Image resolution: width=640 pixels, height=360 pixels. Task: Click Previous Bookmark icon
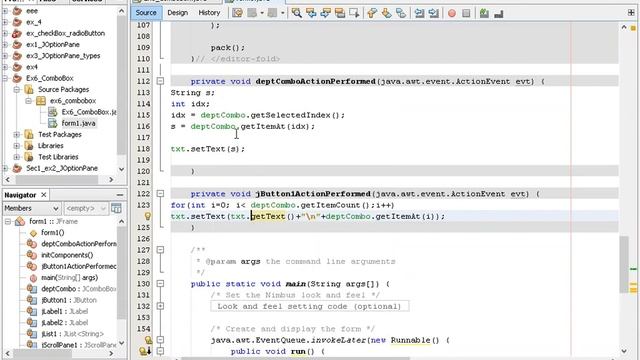(372, 13)
